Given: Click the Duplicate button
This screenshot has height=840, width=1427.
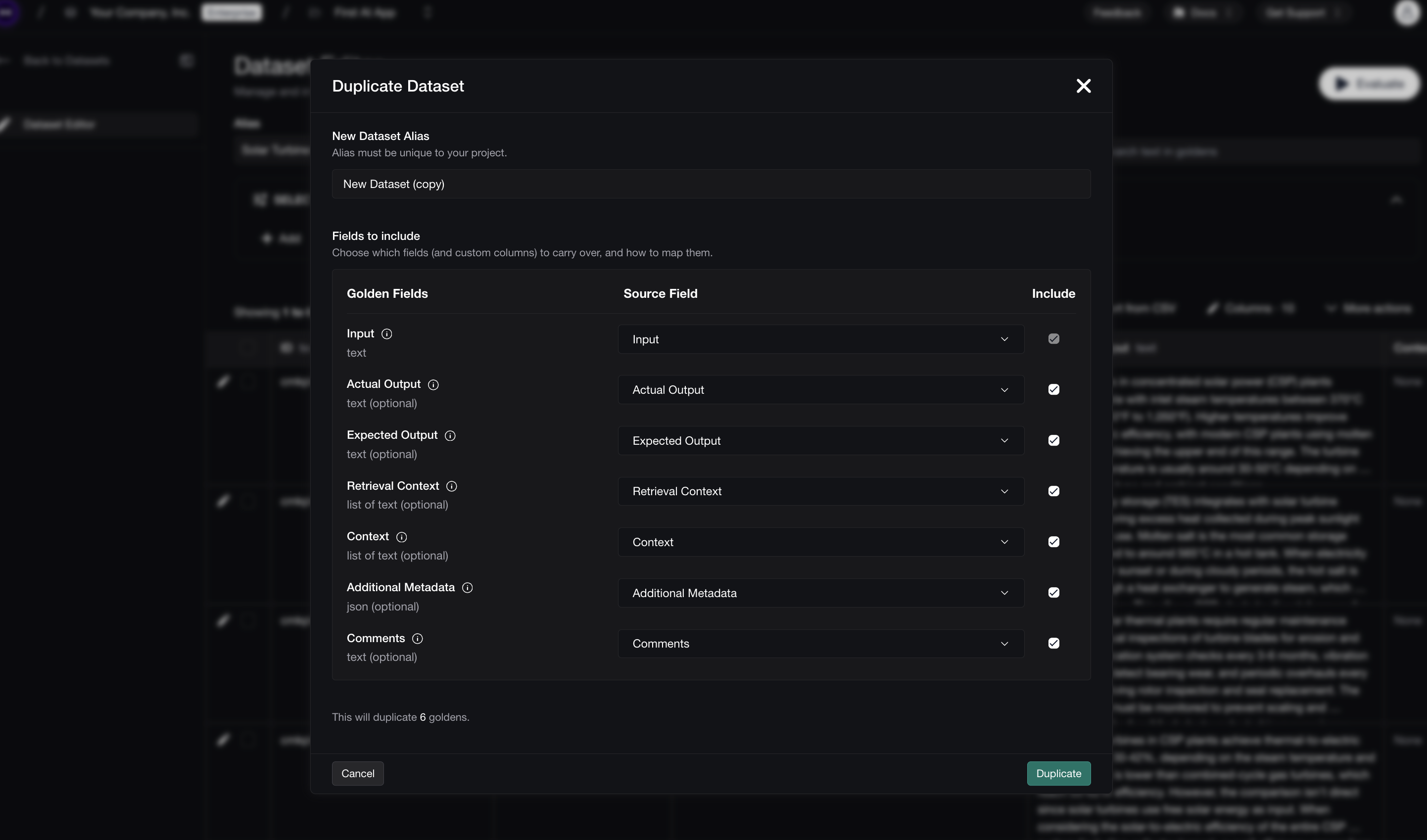Looking at the screenshot, I should pos(1058,773).
